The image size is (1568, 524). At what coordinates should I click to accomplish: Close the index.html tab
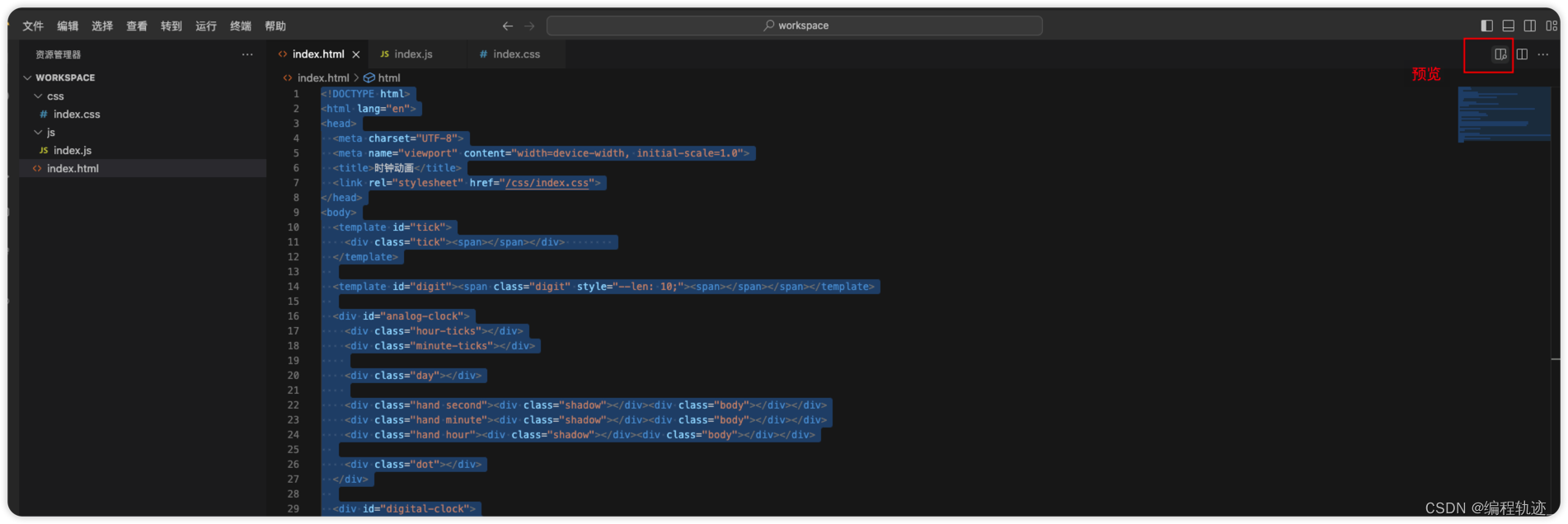[356, 54]
